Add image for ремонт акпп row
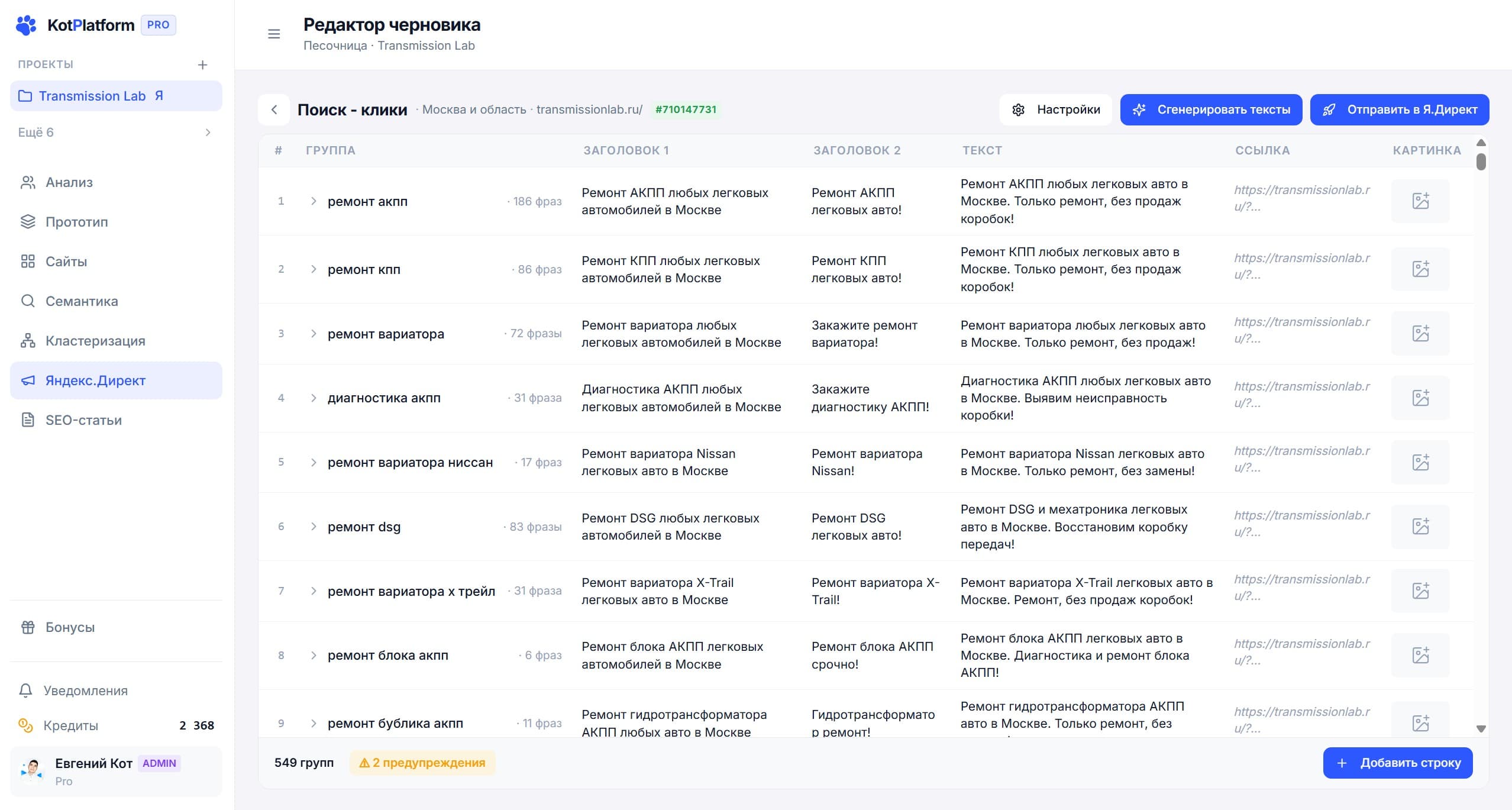The width and height of the screenshot is (1512, 810). pyautogui.click(x=1420, y=201)
